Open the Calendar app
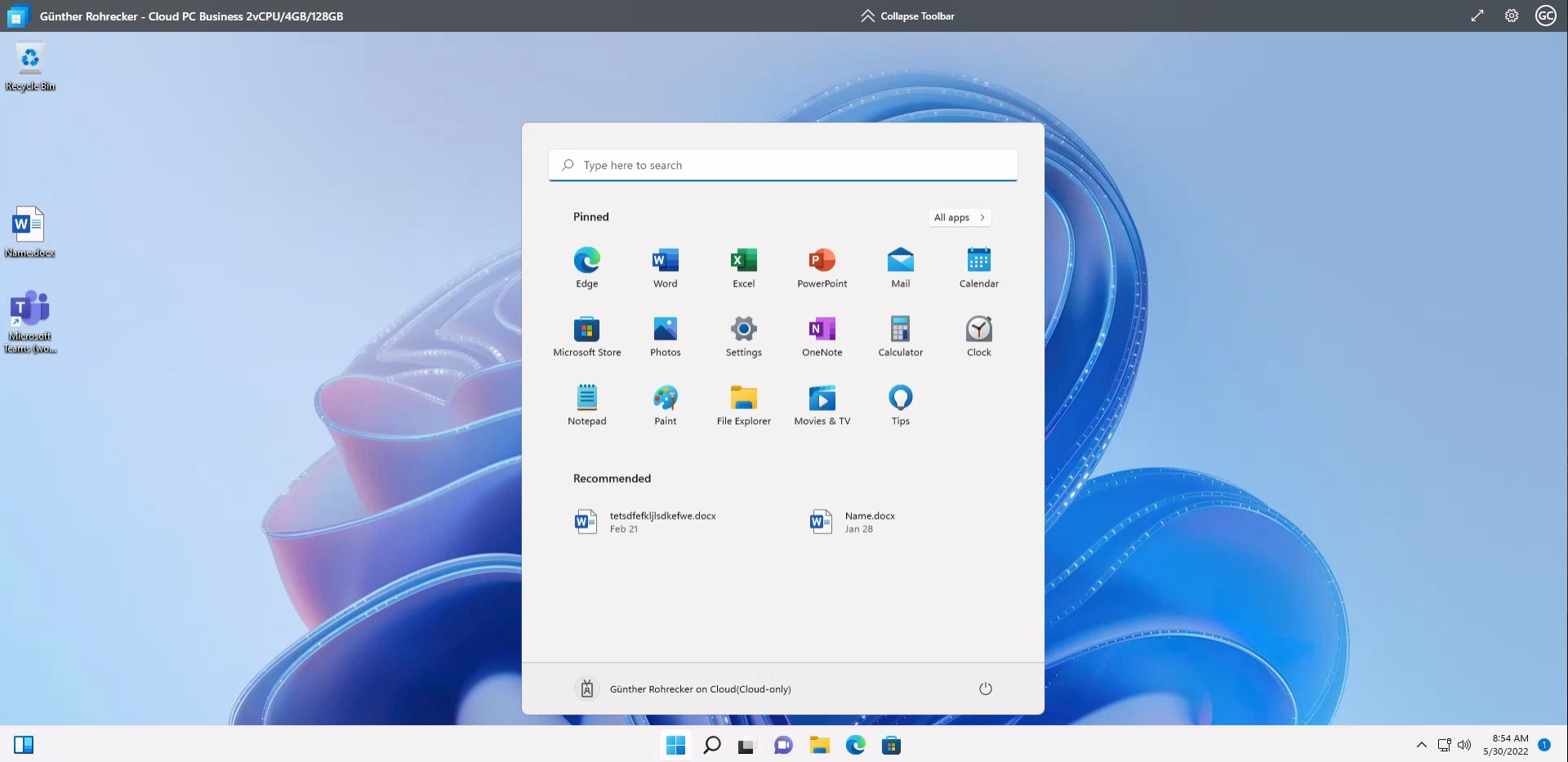 click(x=978, y=267)
